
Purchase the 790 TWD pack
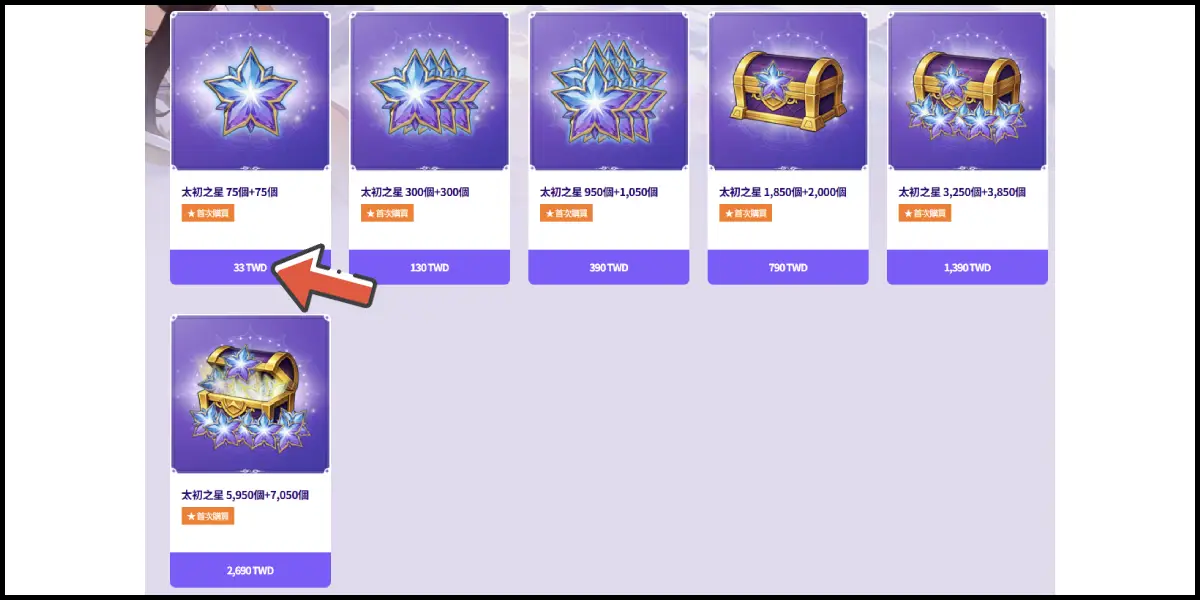tap(788, 267)
